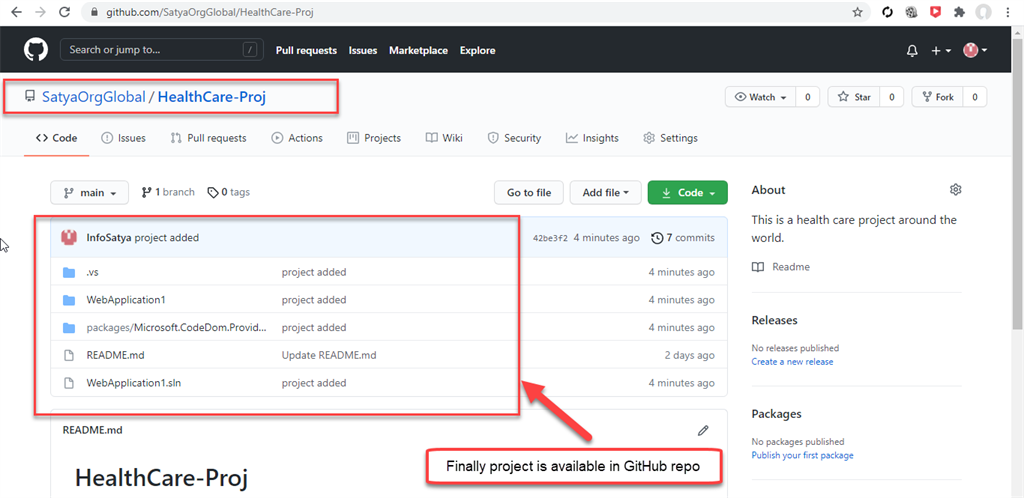Open the Wiki tab
The height and width of the screenshot is (498, 1024).
[x=444, y=138]
